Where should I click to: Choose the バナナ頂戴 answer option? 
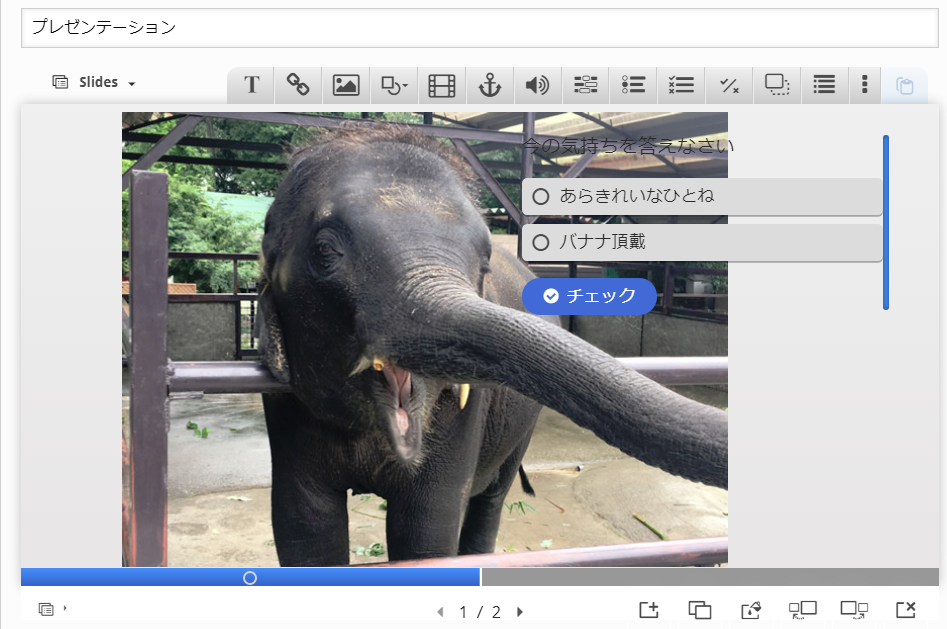[541, 242]
